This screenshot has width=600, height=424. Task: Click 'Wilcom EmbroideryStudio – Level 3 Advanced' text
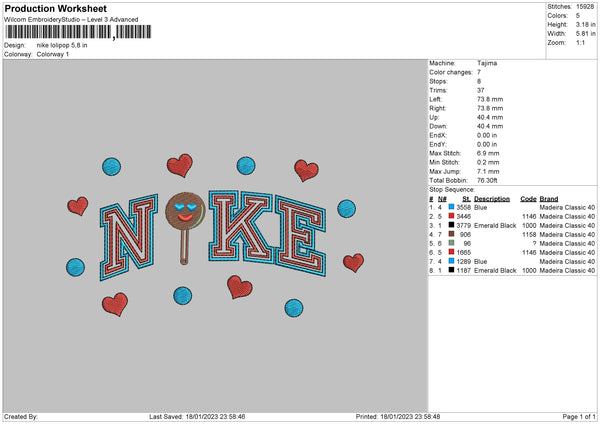(x=71, y=20)
